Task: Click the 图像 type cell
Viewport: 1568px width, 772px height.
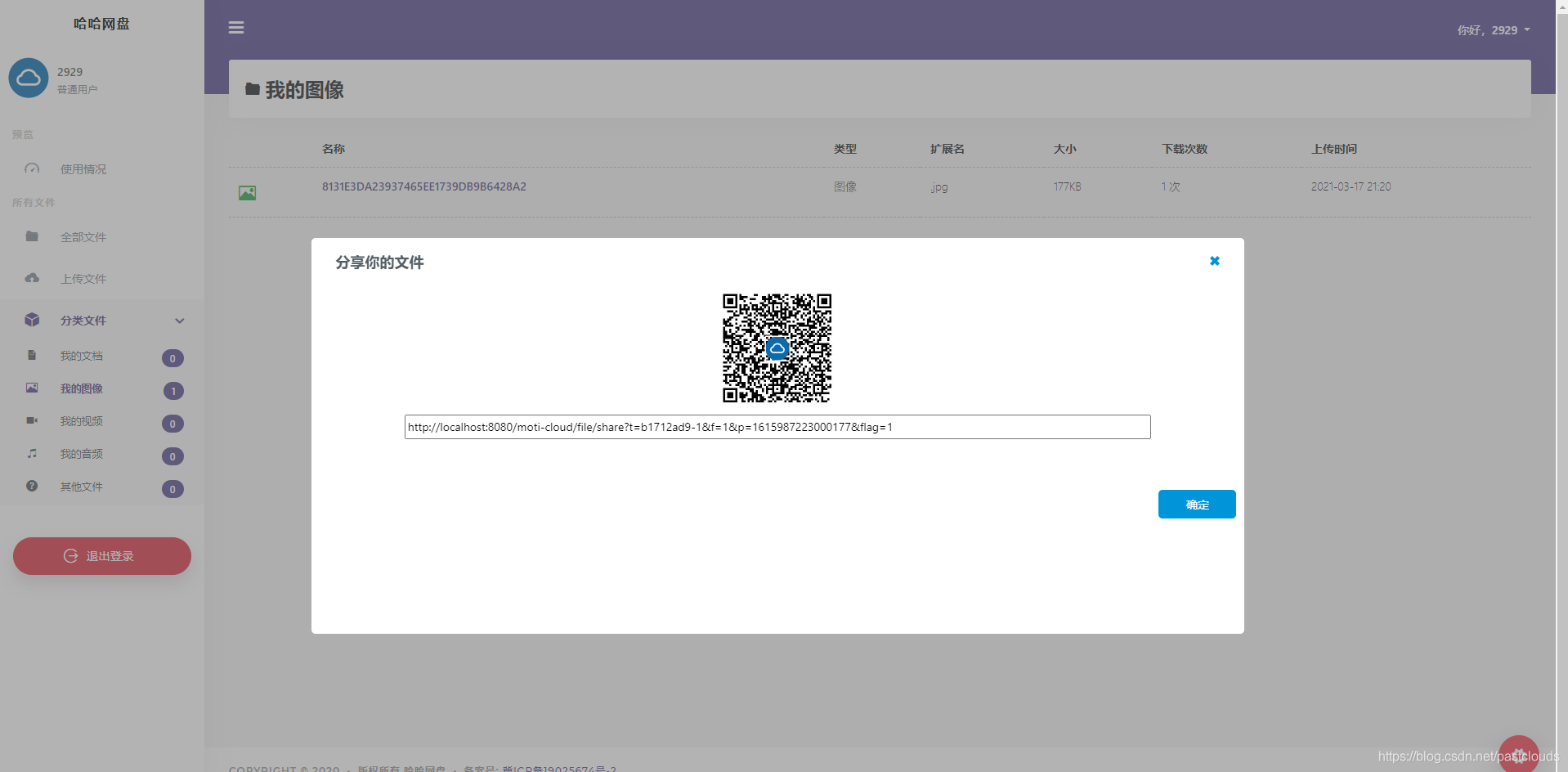Action: pyautogui.click(x=845, y=186)
